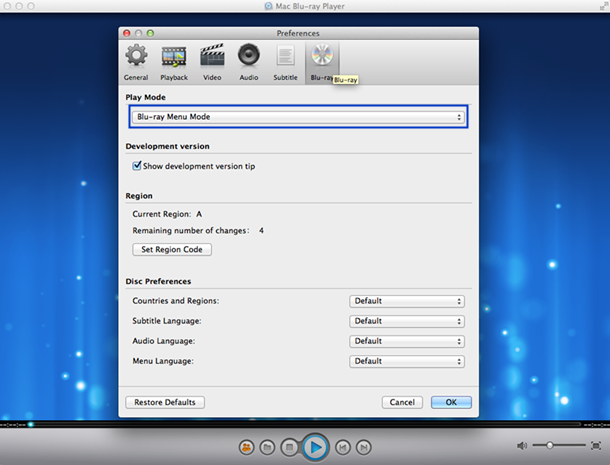The height and width of the screenshot is (465, 610).
Task: Close the Preferences dialog with red button
Action: coord(127,33)
